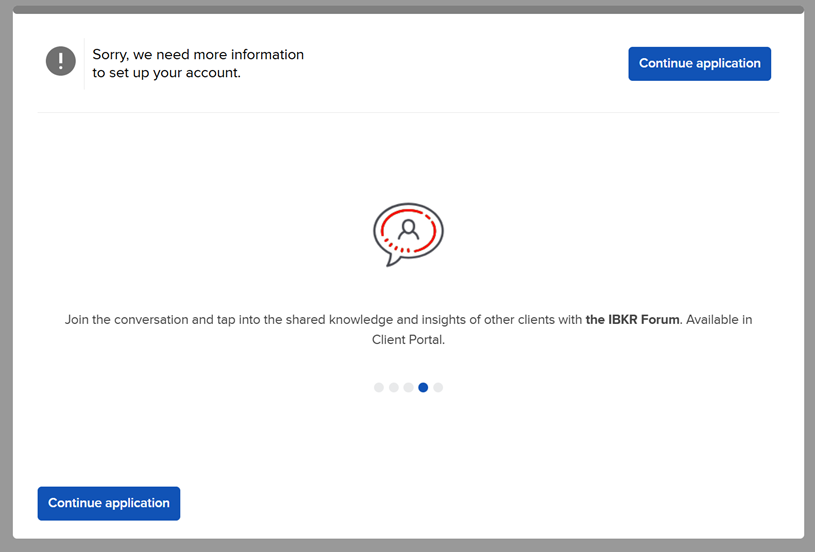815x552 pixels.
Task: Switch to the third carousel slide dot
Action: pos(408,387)
